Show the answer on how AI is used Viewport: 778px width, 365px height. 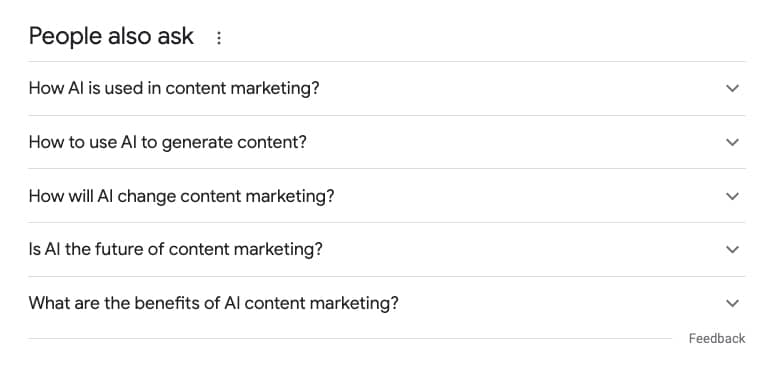[x=387, y=88]
